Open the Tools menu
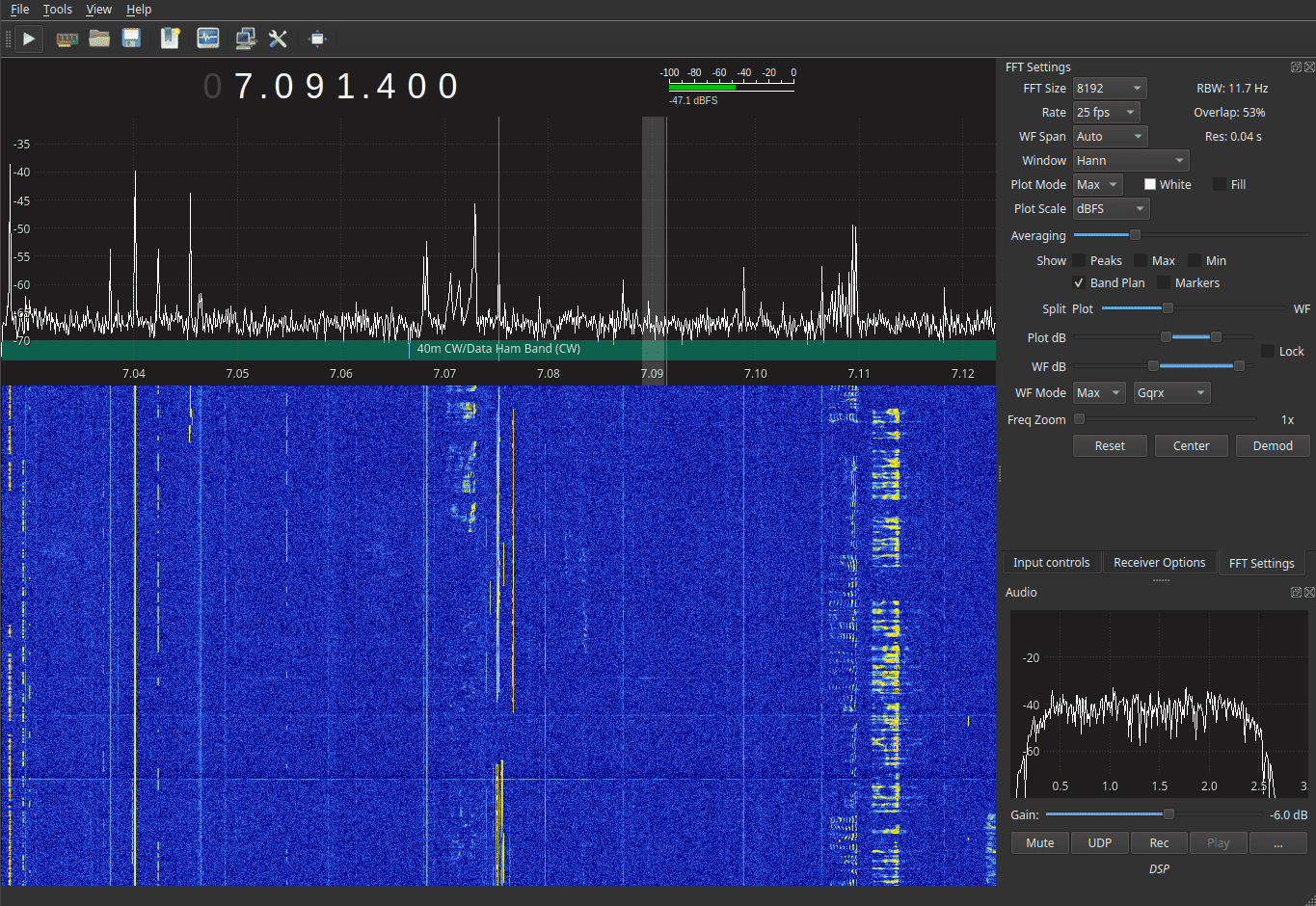Screen dimensions: 1316x906 57,10
